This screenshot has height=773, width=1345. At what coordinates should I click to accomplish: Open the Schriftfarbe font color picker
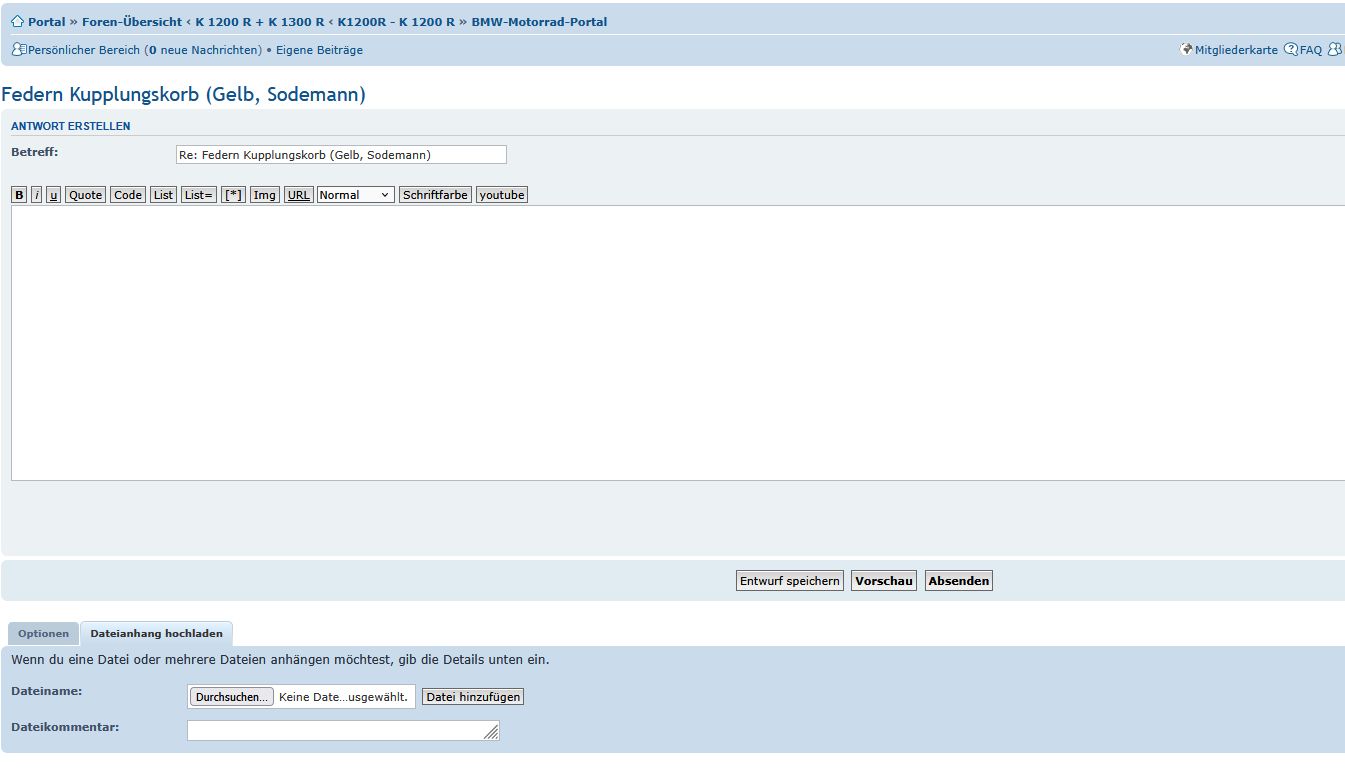tap(435, 195)
